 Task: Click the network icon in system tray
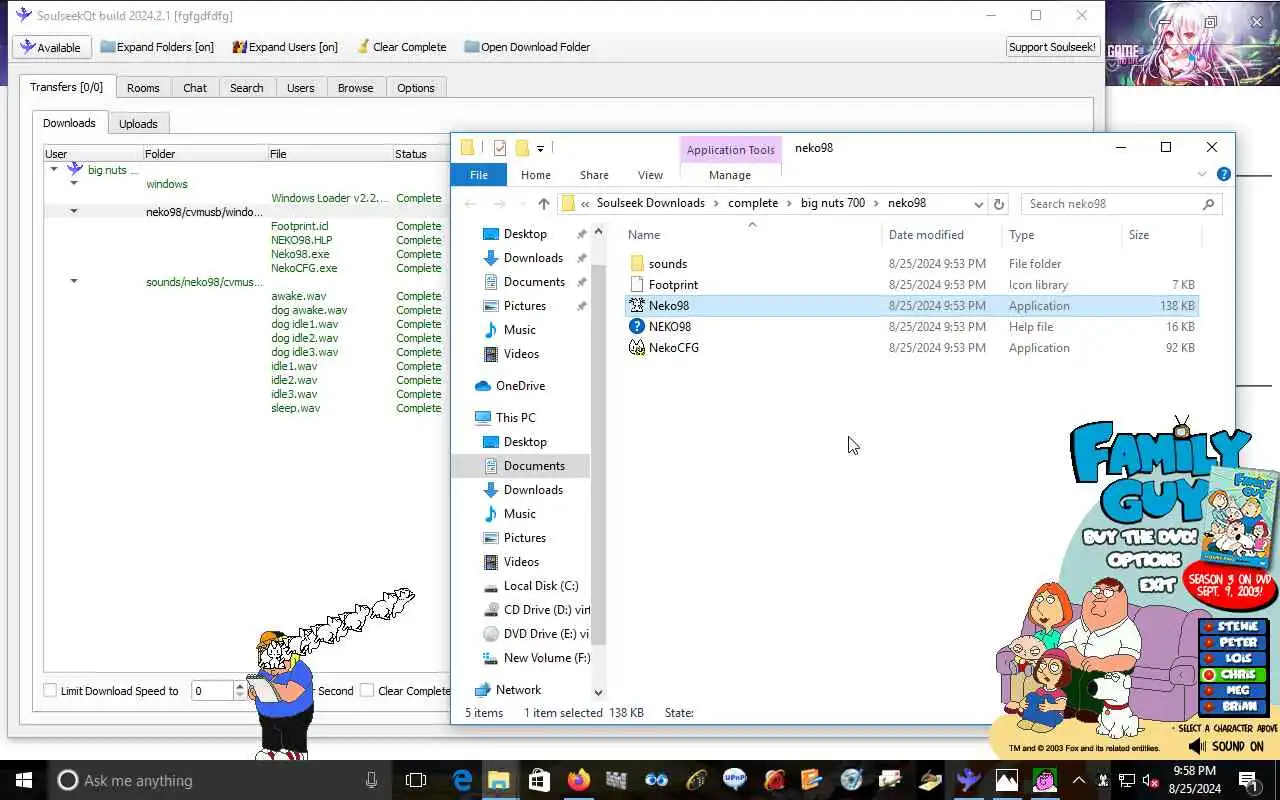(1126, 780)
